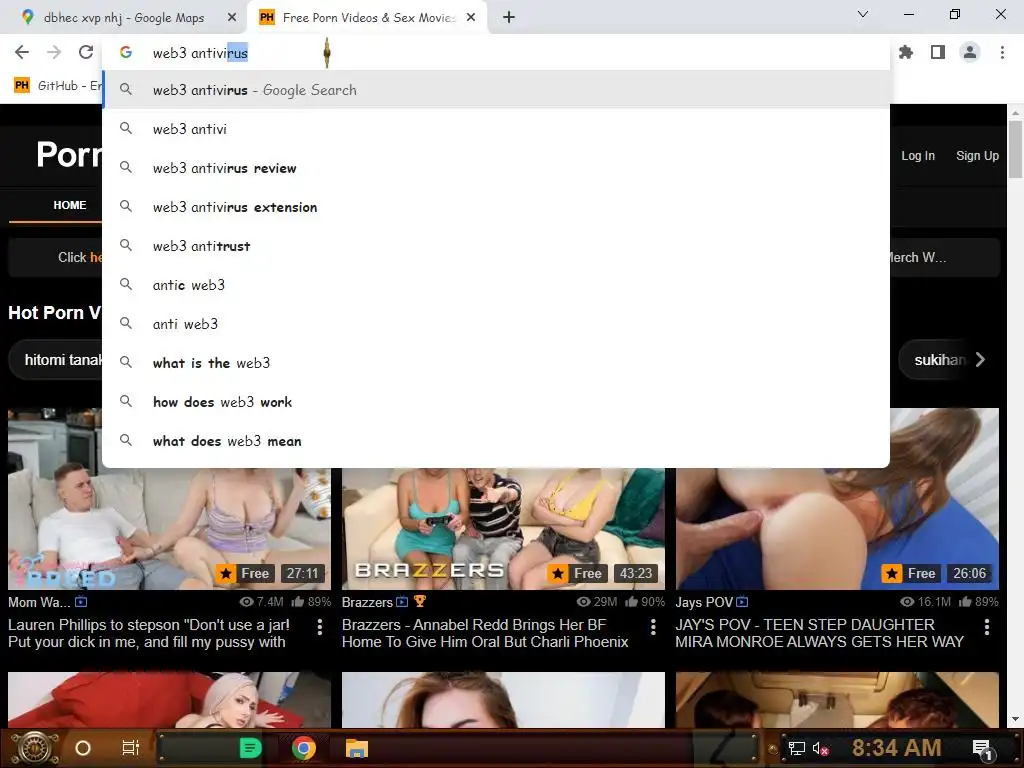This screenshot has width=1024, height=768.
Task: Click the page's vertical scrollbar thumb
Action: coord(1015,149)
